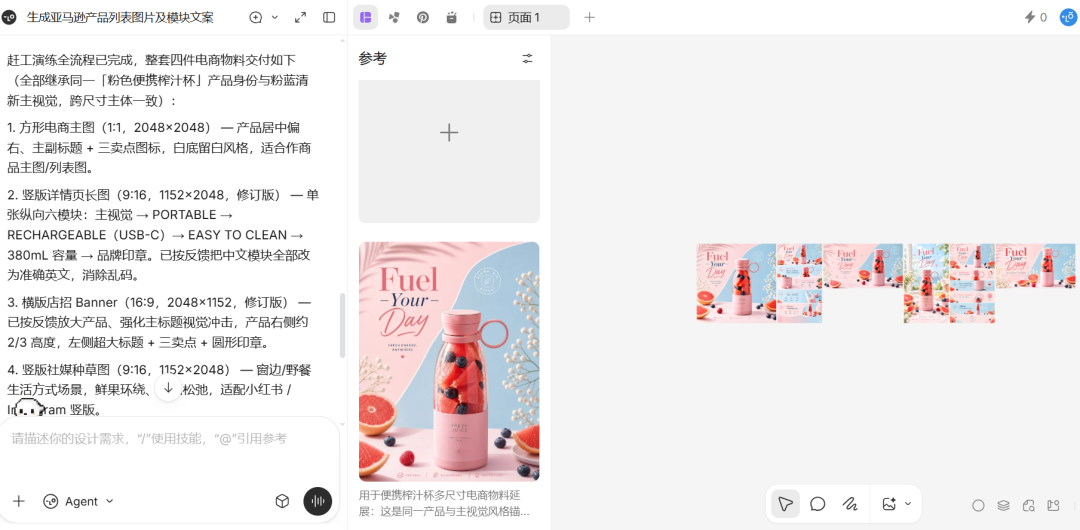The width and height of the screenshot is (1080, 530).
Task: Open the layers stack panel
Action: click(1004, 506)
